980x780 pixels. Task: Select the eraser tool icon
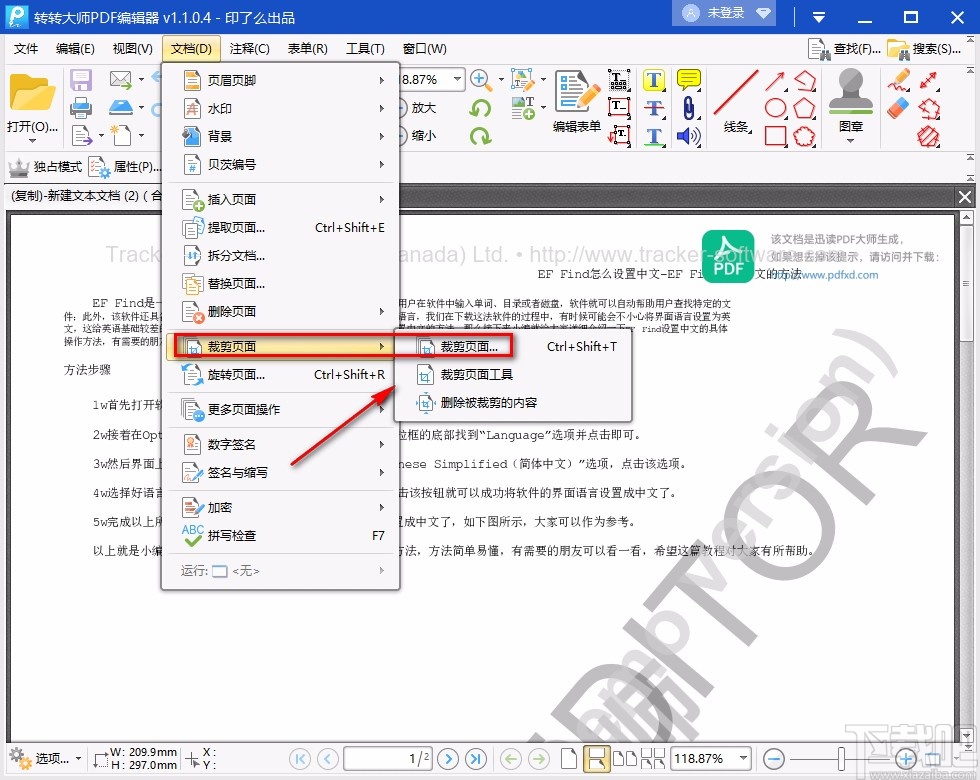click(898, 108)
